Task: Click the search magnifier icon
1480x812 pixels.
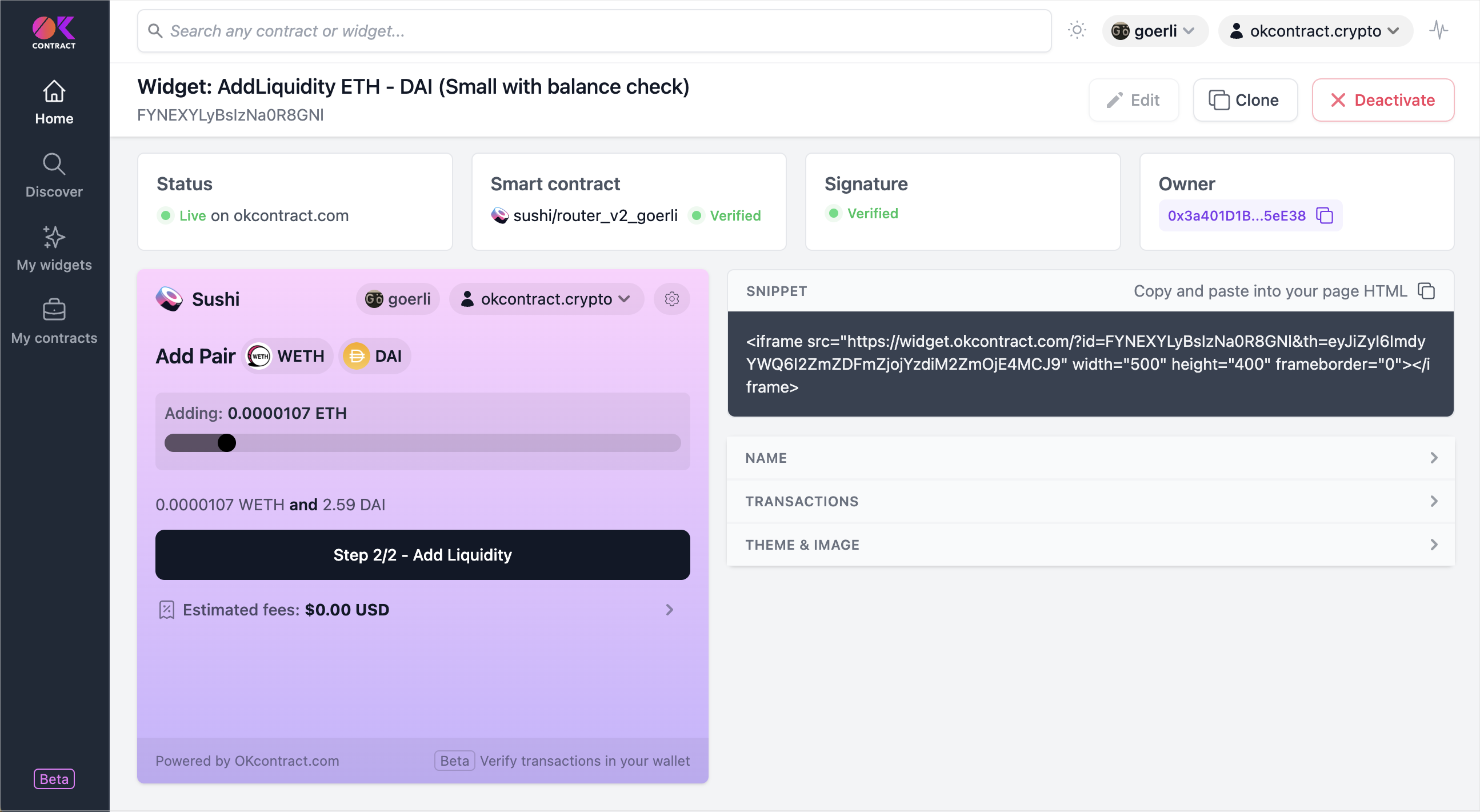Action: coord(155,31)
